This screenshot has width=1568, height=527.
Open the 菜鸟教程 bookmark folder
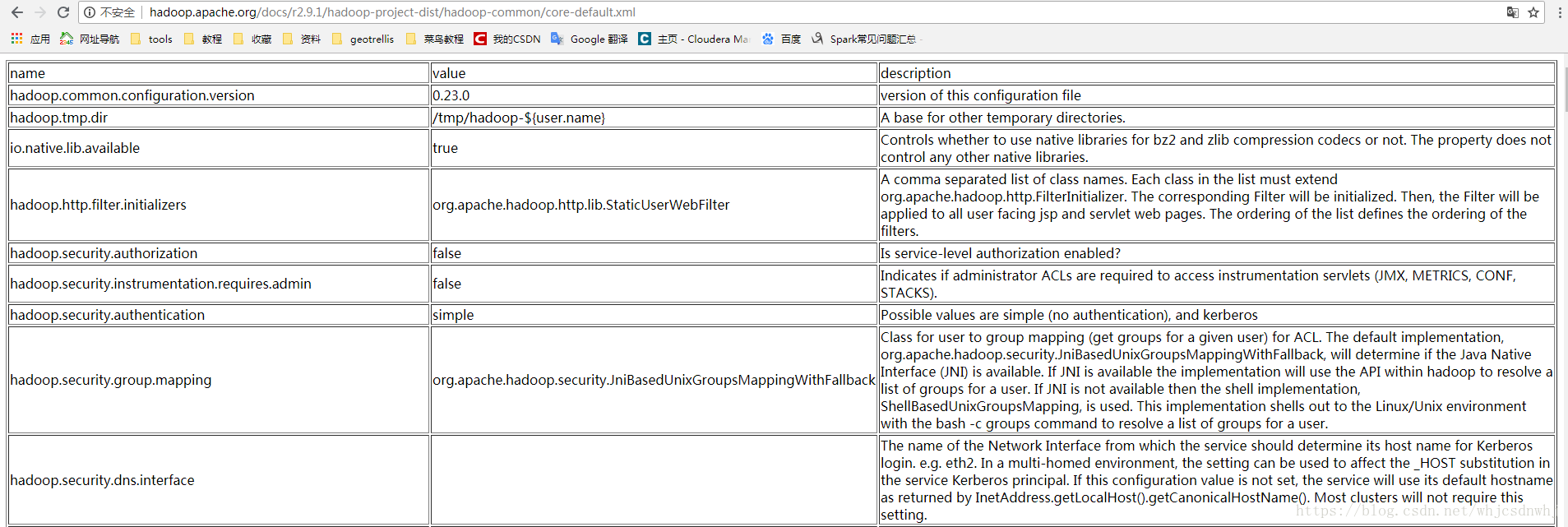click(434, 39)
